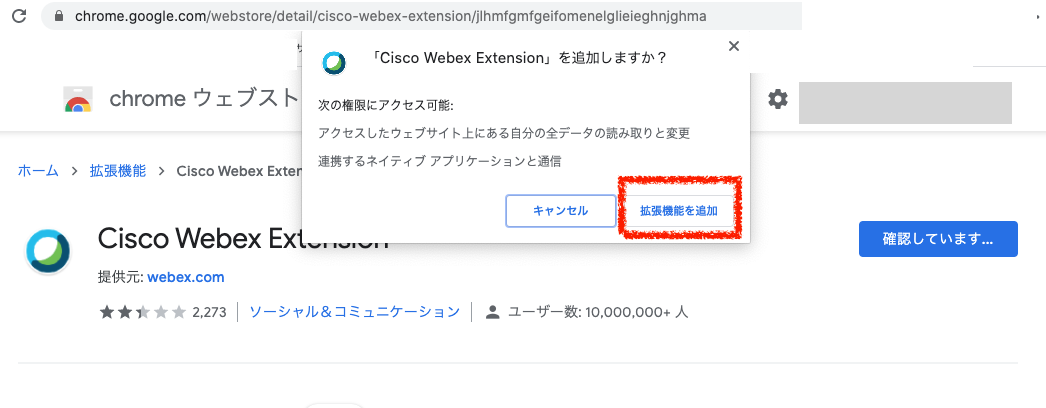Click the blue 確認しています... button
This screenshot has width=1046, height=408.
coord(938,239)
